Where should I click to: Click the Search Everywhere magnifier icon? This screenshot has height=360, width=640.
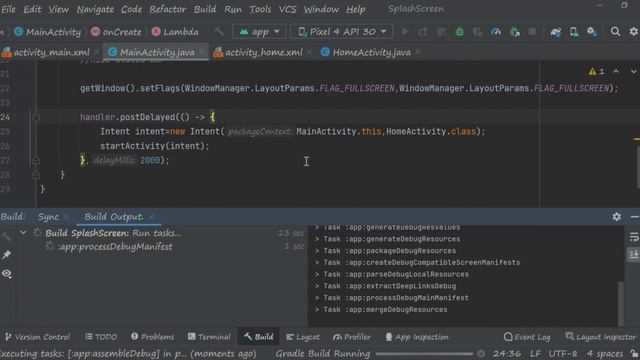point(616,31)
